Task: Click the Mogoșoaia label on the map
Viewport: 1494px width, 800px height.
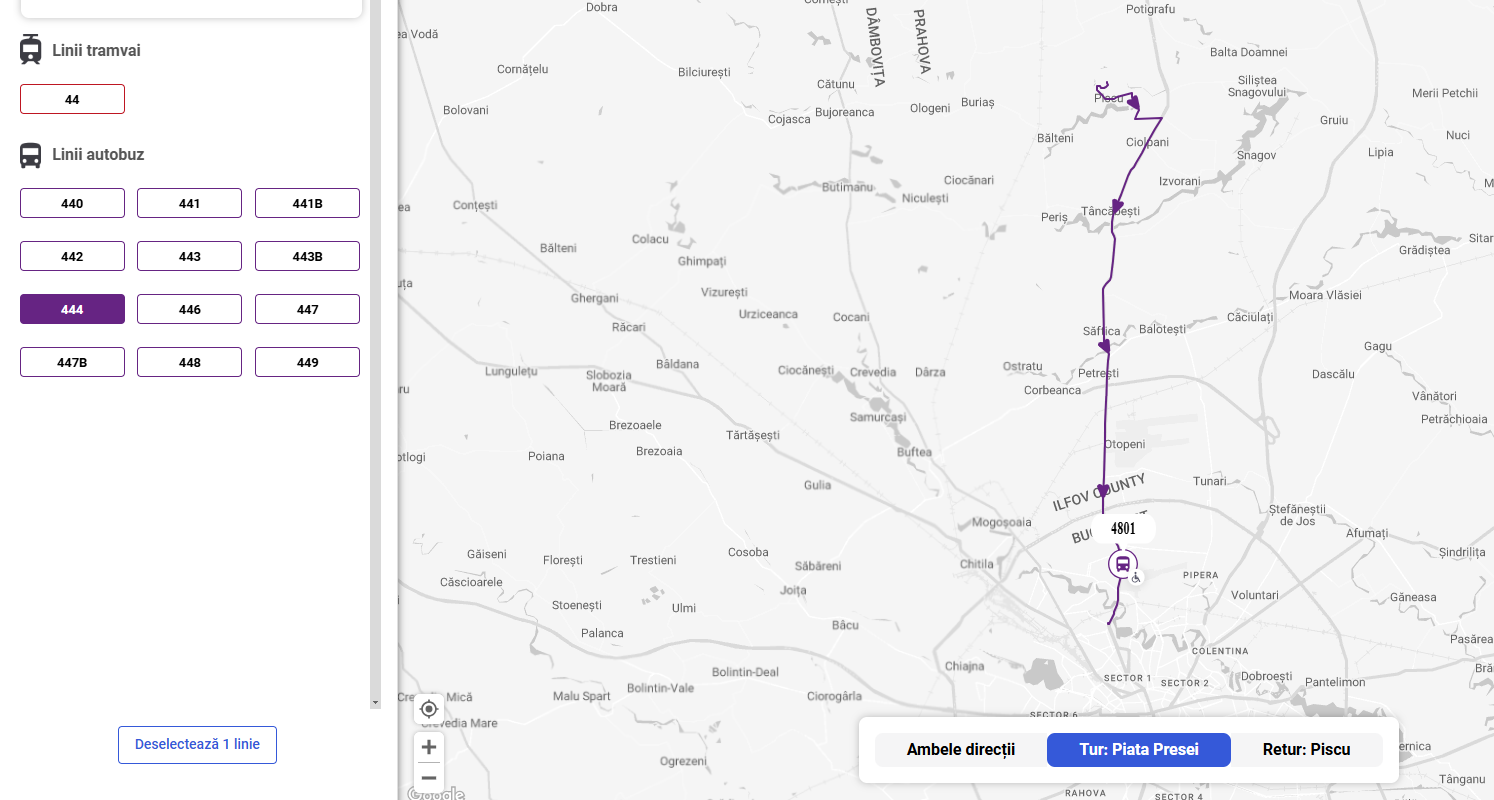Action: (x=1002, y=522)
